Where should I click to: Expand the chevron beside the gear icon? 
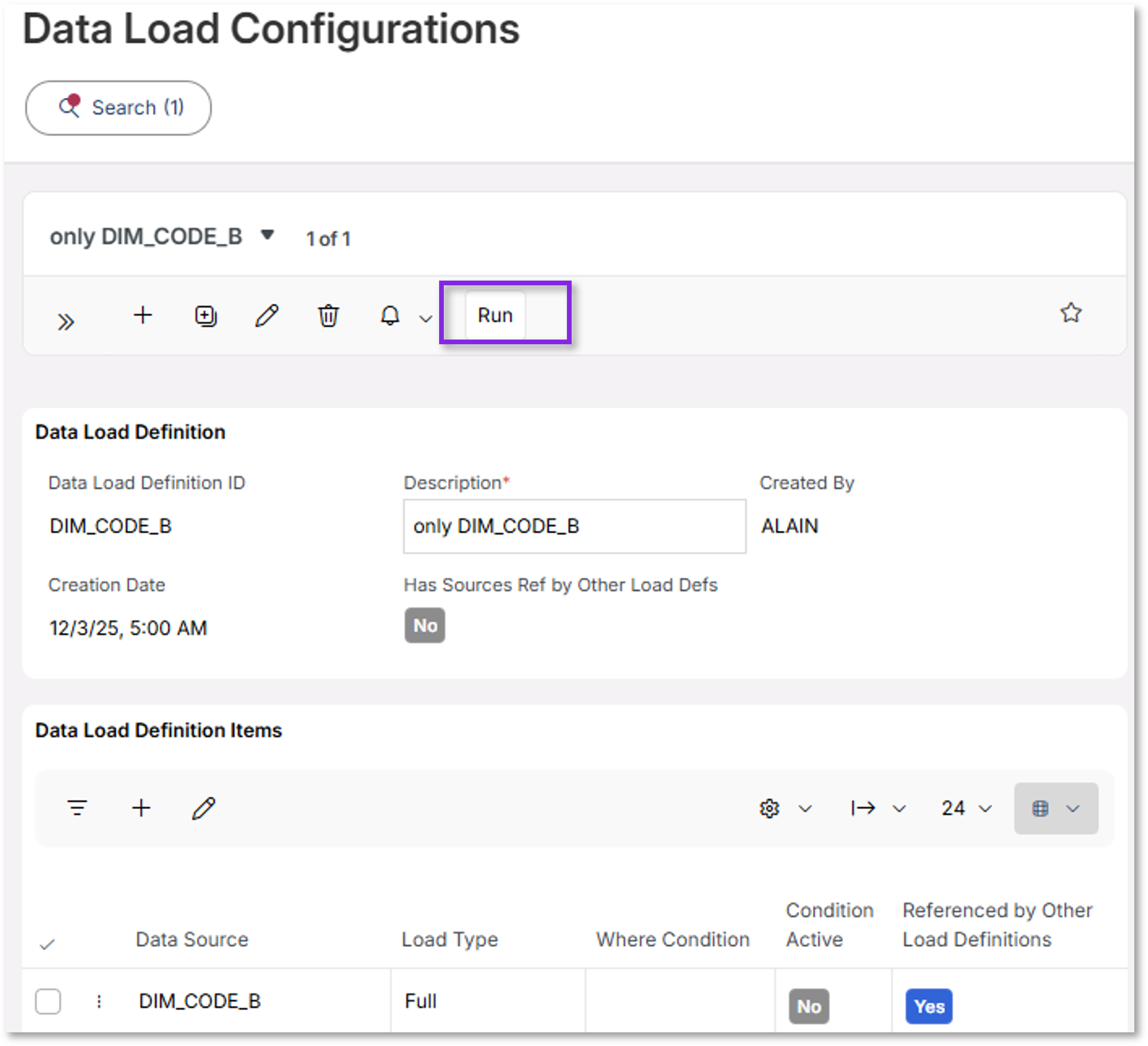pos(805,809)
